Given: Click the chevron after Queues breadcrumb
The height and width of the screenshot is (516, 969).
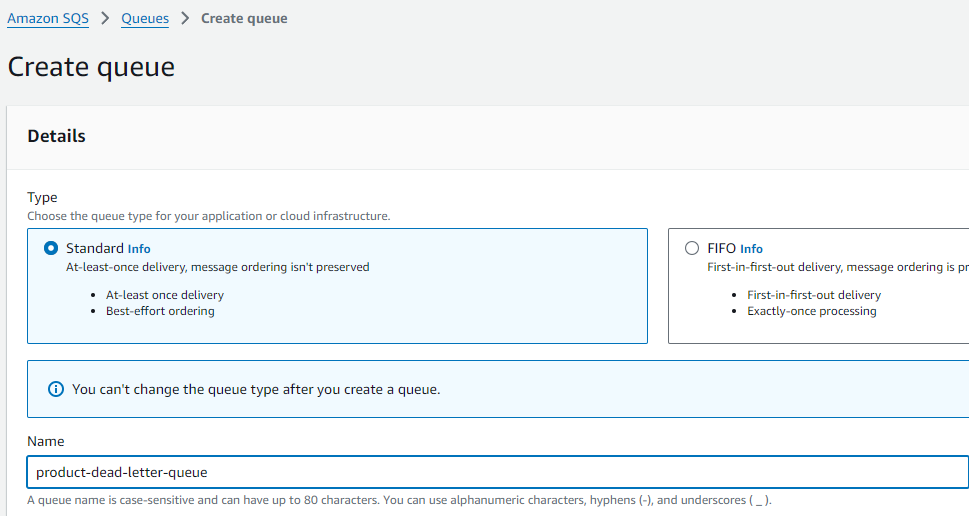Looking at the screenshot, I should [x=185, y=18].
